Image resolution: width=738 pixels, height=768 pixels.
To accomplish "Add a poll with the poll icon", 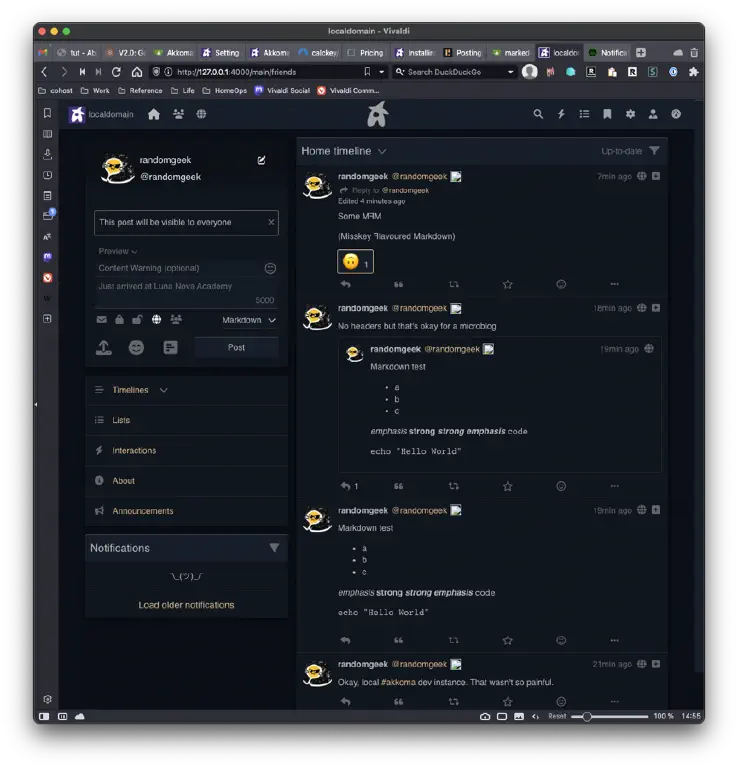I will [x=170, y=348].
